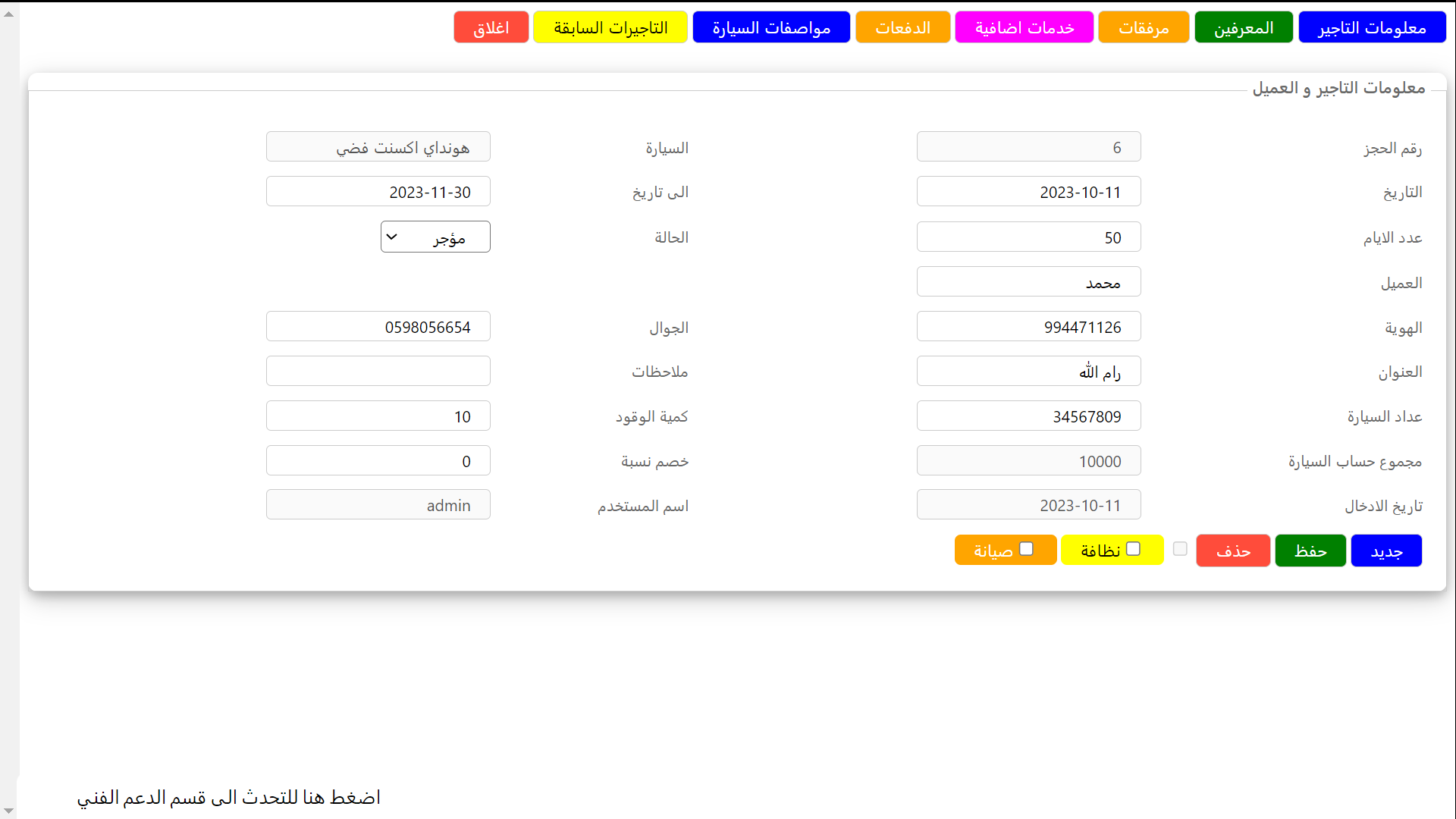Switch to the المعرفين tab
The height and width of the screenshot is (819, 1456).
click(x=1244, y=28)
